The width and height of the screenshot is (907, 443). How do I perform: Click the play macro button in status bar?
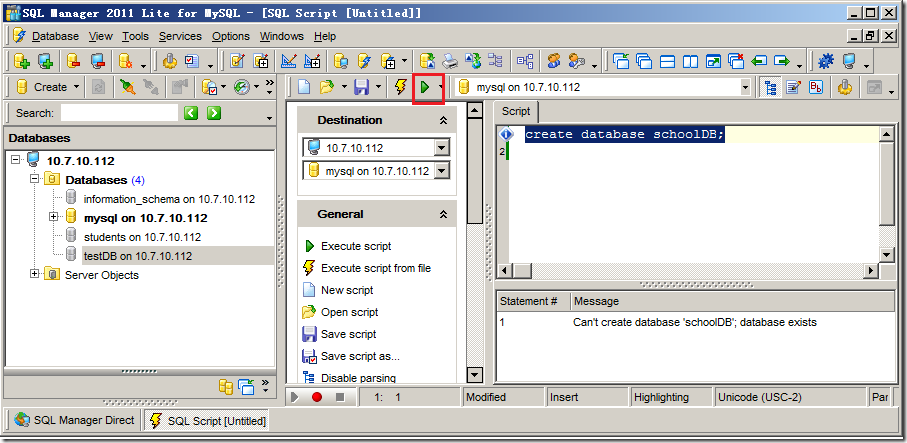click(x=295, y=397)
